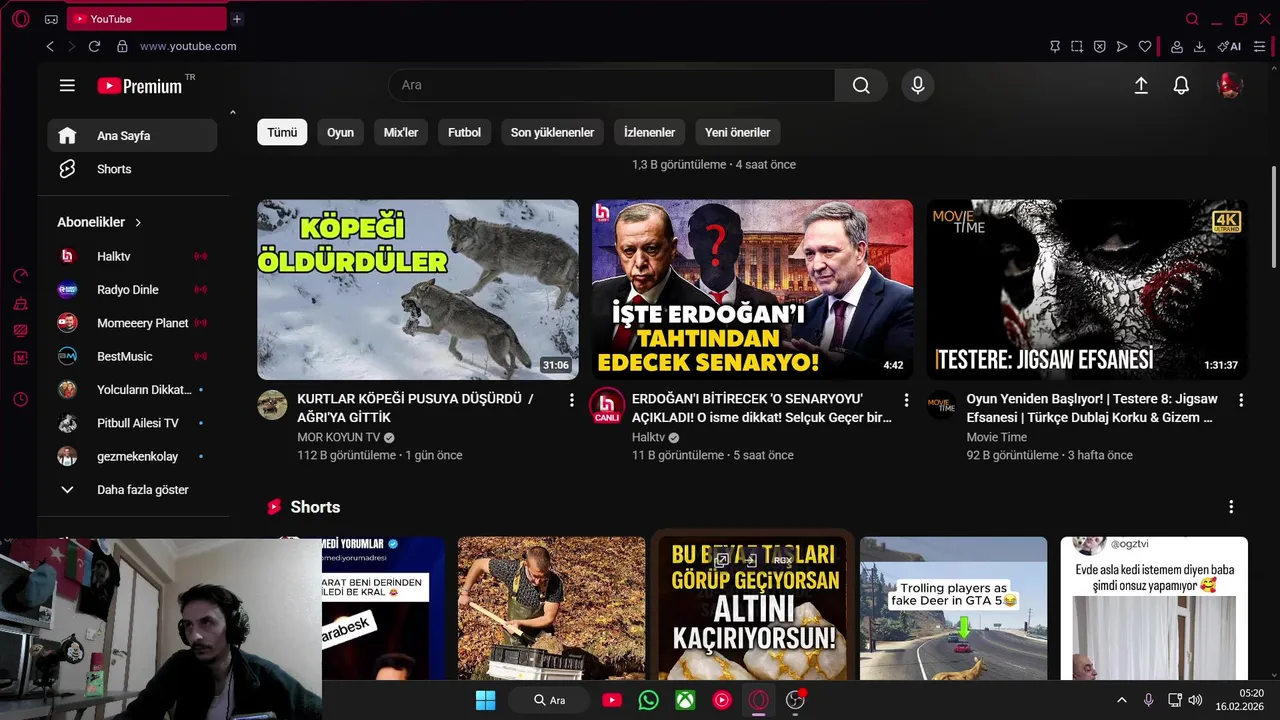Open Shorts in the sidebar
Viewport: 1280px width, 720px height.
click(x=132, y=169)
